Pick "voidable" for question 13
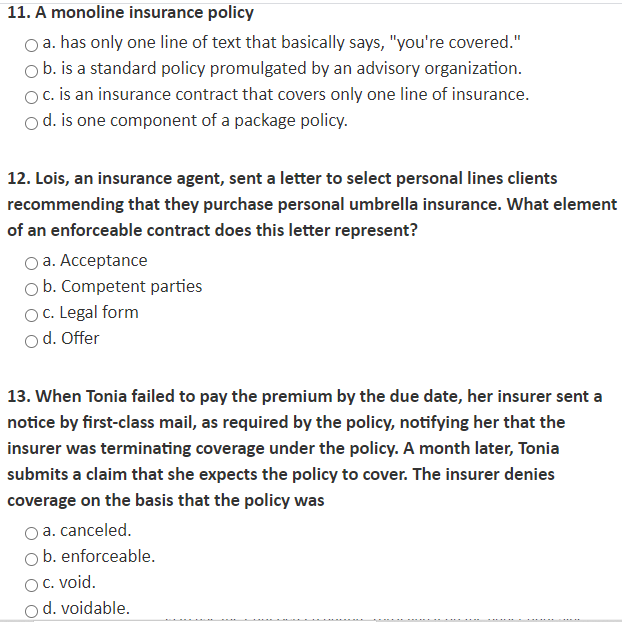Screen dimensions: 622x622 click(31, 611)
